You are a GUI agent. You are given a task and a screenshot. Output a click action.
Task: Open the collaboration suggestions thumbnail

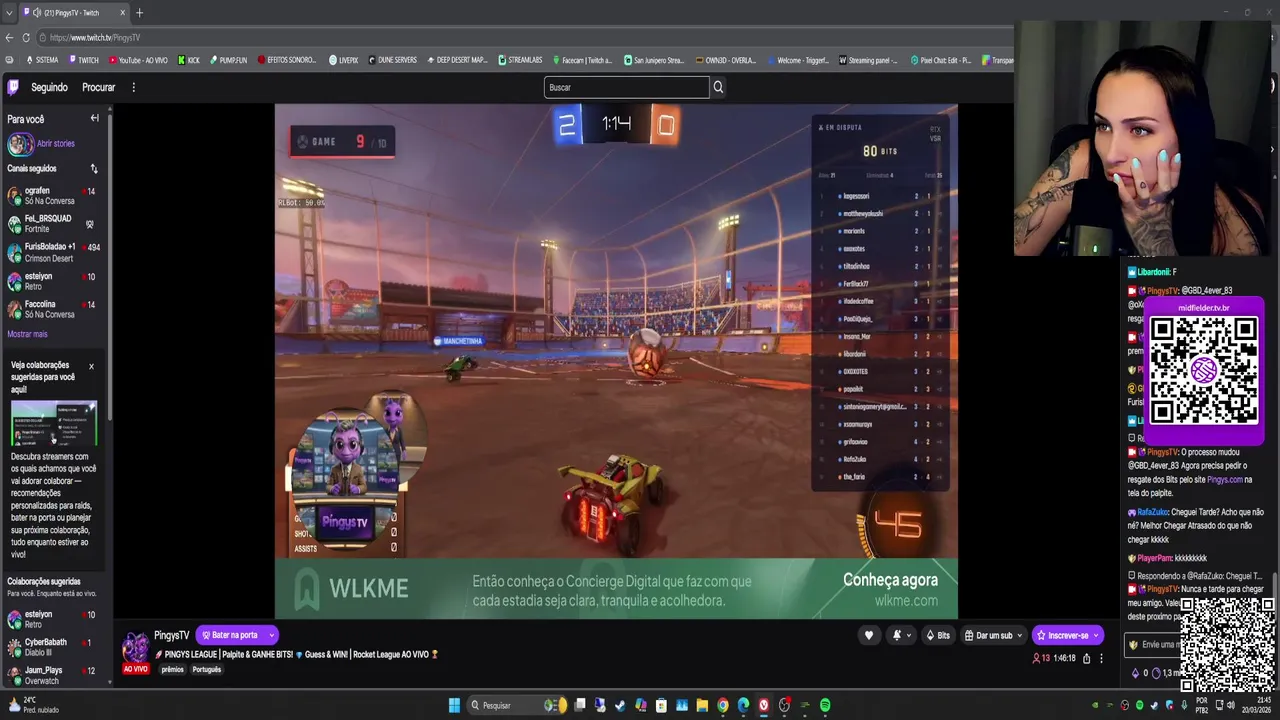54,423
